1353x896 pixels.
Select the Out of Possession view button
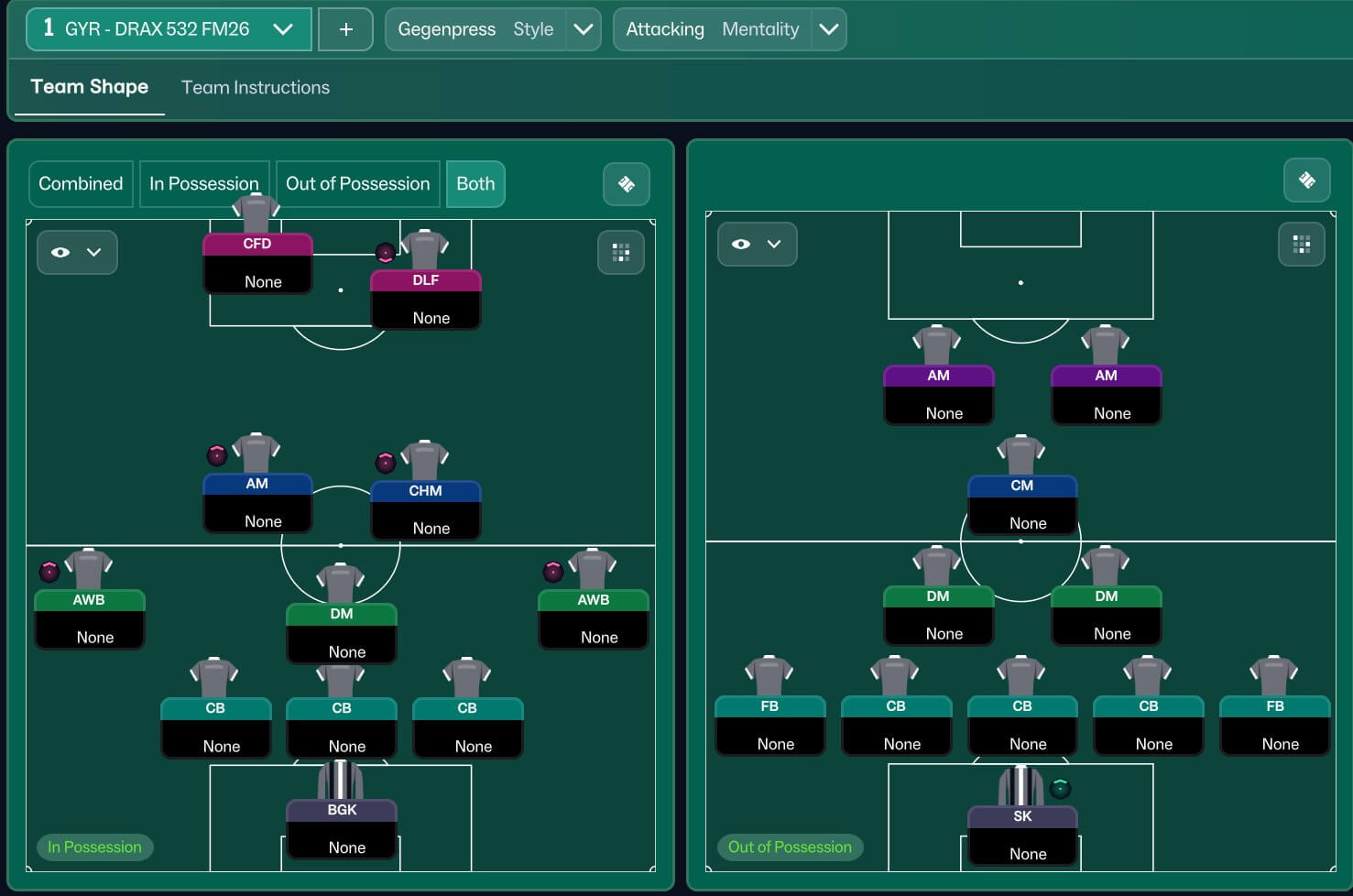357,184
